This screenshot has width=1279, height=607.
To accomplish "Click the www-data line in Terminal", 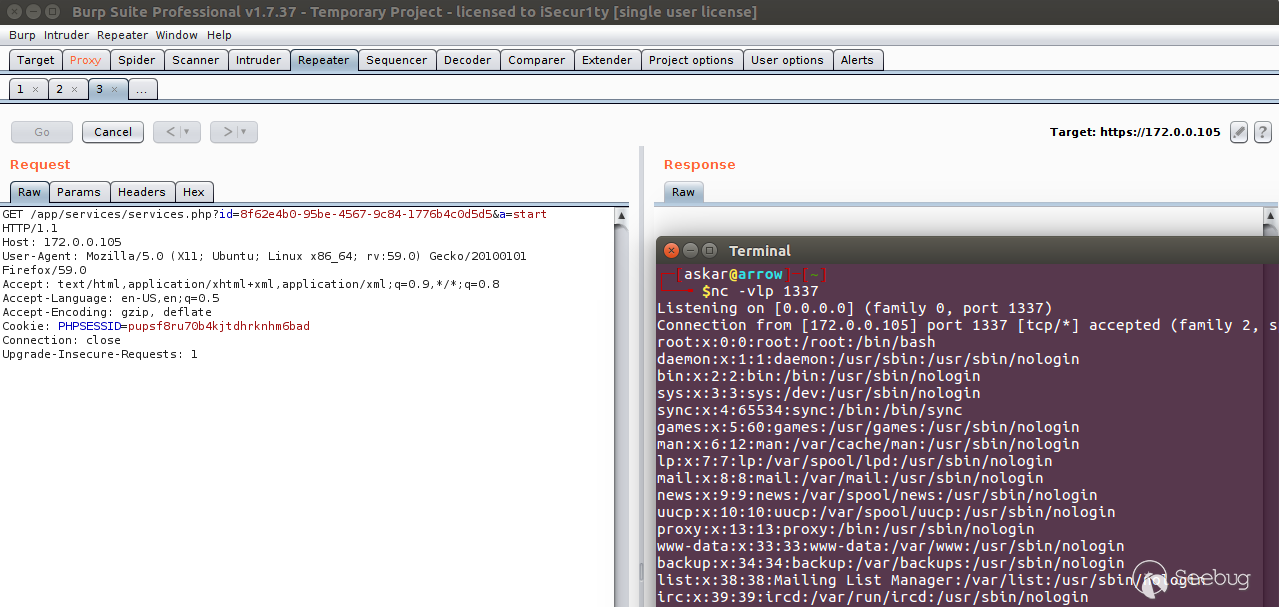I will (x=890, y=546).
